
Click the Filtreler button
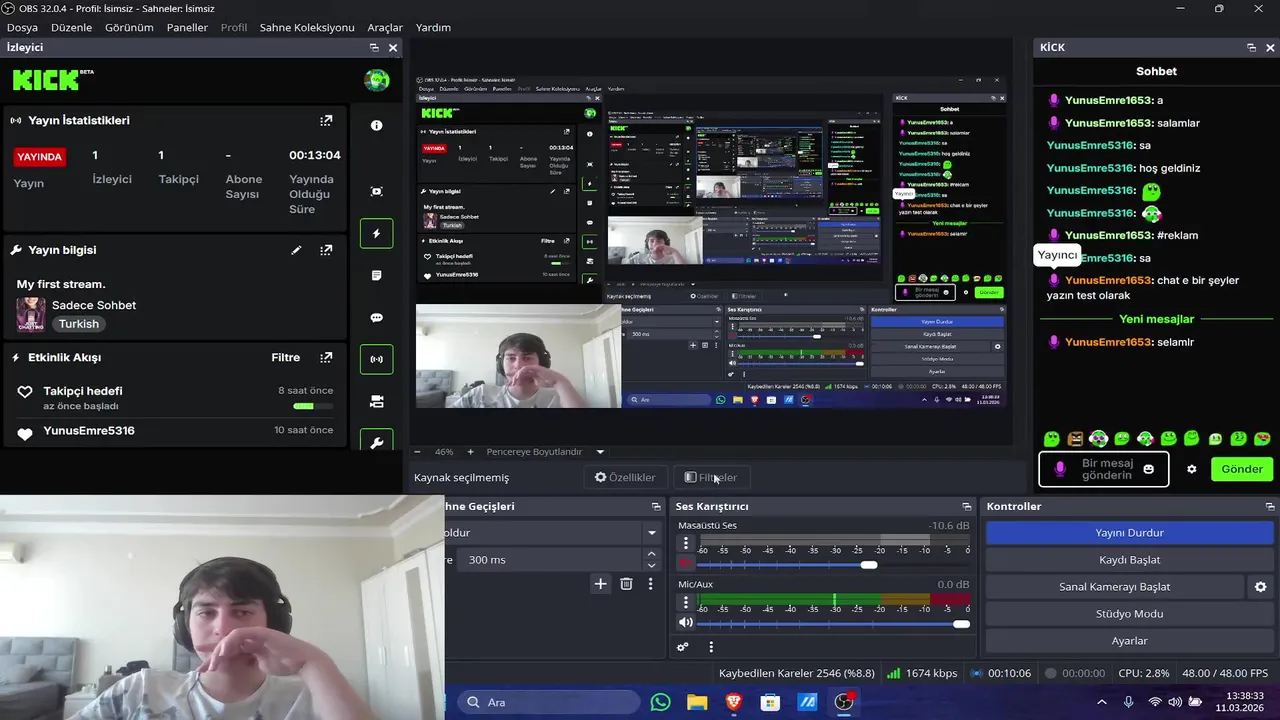click(x=711, y=477)
